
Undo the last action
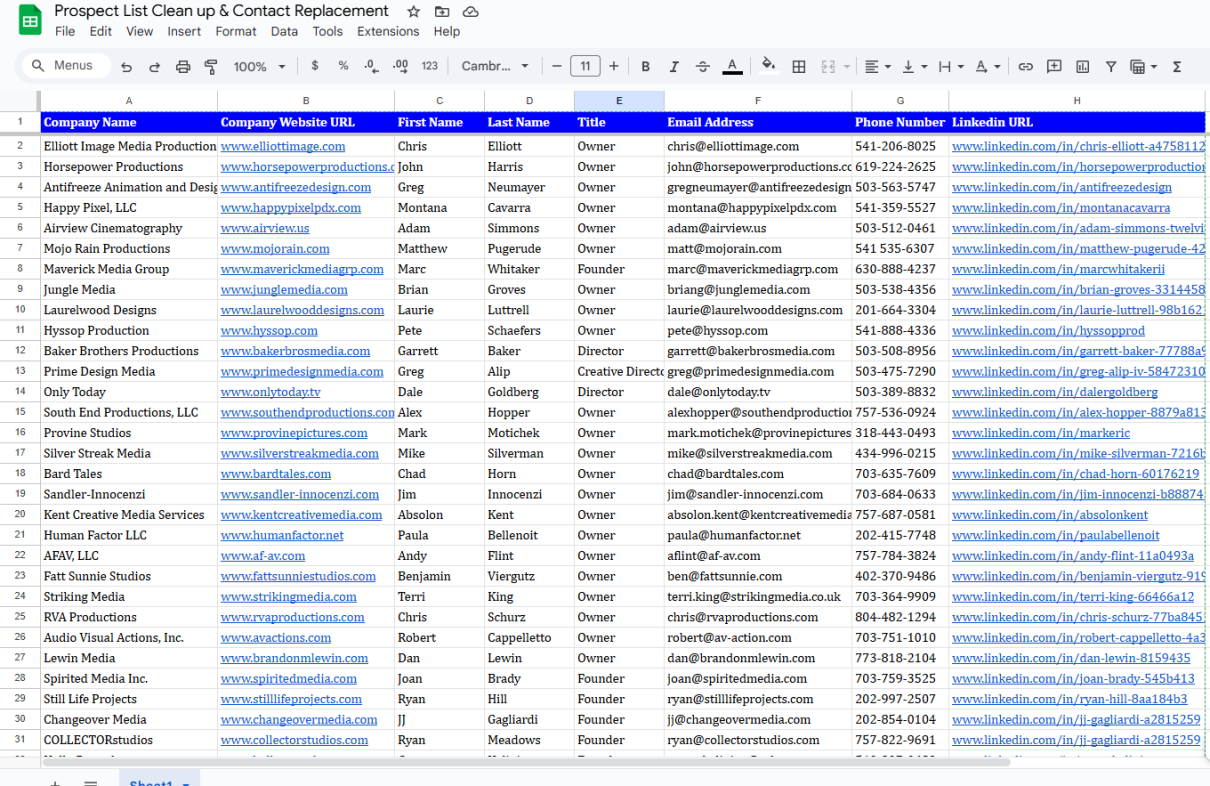click(x=126, y=67)
